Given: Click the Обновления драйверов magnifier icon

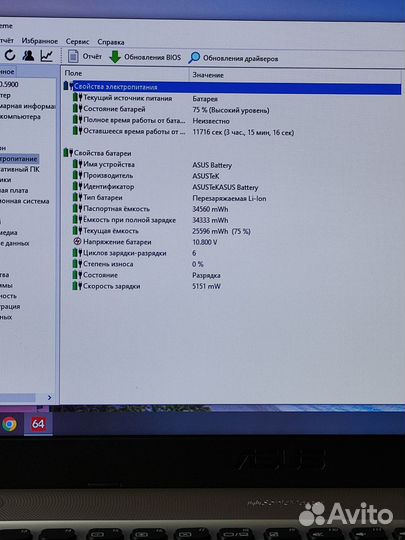Looking at the screenshot, I should [194, 58].
